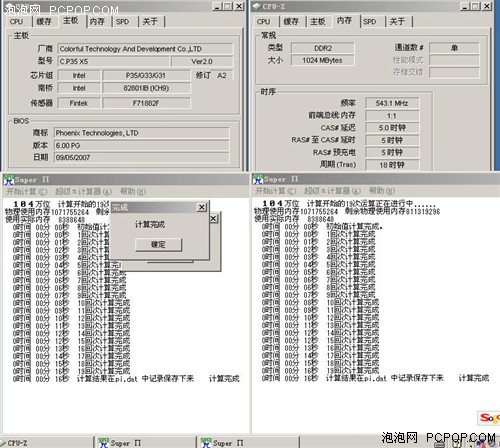Open the first Super Pi taskbar button
This screenshot has width=500, height=448.
coord(120,443)
